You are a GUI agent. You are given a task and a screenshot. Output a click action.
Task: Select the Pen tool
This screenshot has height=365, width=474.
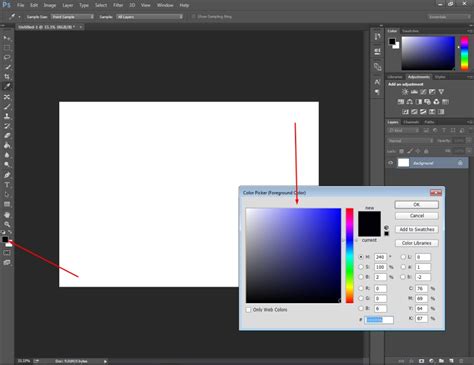click(x=7, y=175)
